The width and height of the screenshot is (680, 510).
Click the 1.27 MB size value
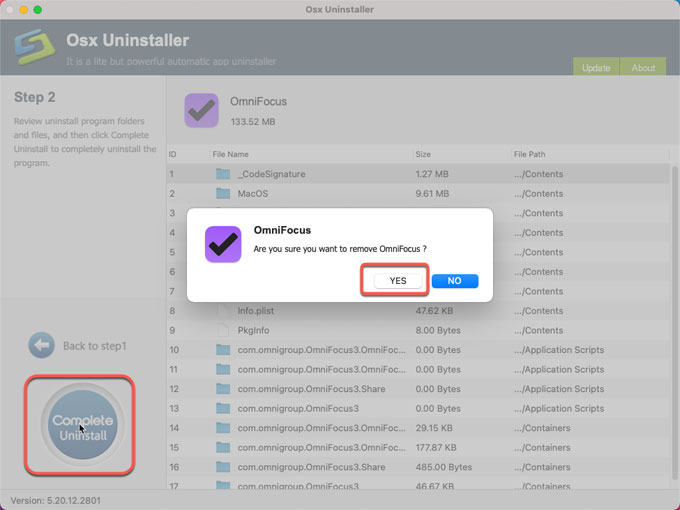pyautogui.click(x=432, y=174)
